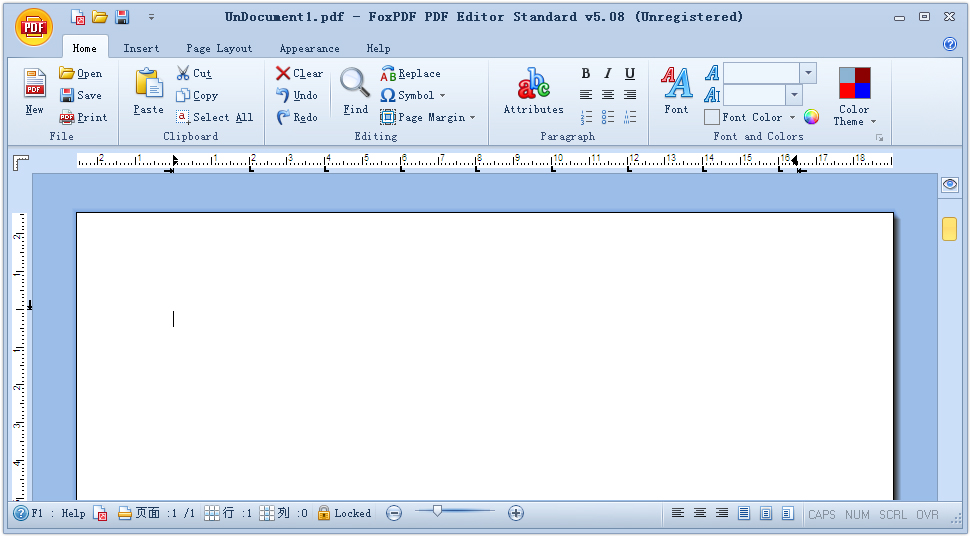This screenshot has width=971, height=537.
Task: Open the abc Attributes dialog
Action: click(533, 91)
